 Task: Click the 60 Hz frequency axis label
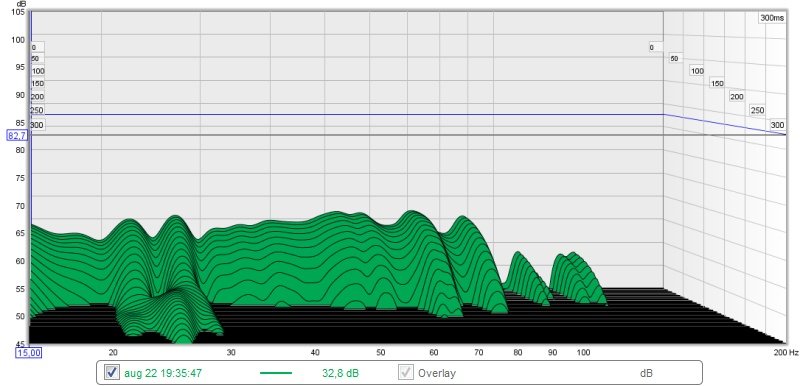pos(434,352)
